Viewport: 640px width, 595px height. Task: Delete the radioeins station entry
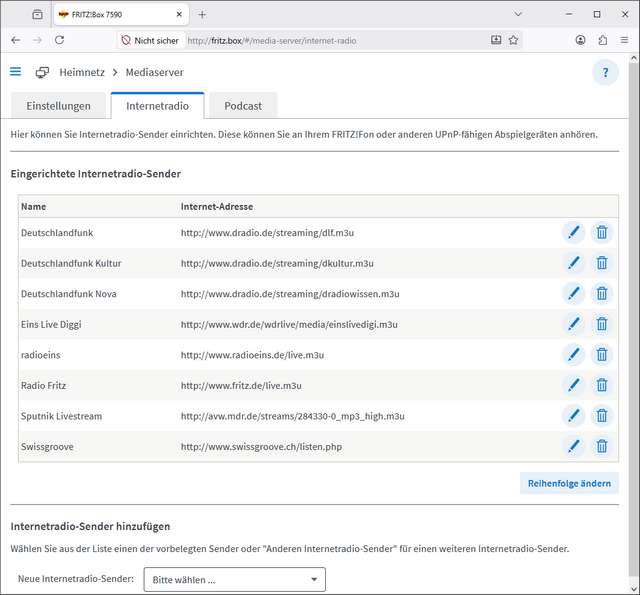click(602, 355)
